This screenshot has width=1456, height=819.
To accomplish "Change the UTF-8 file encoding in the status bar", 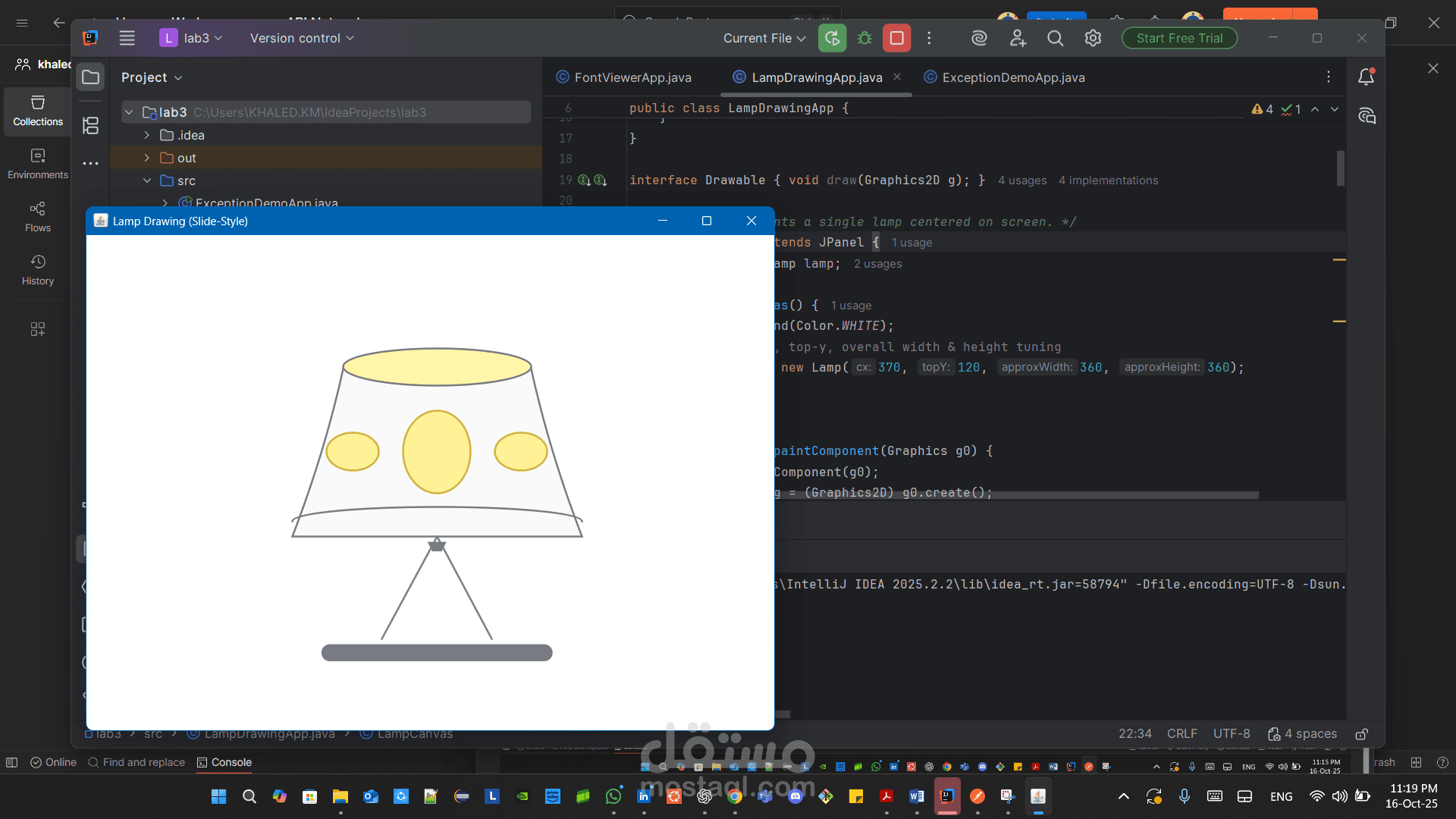I will click(x=1231, y=734).
